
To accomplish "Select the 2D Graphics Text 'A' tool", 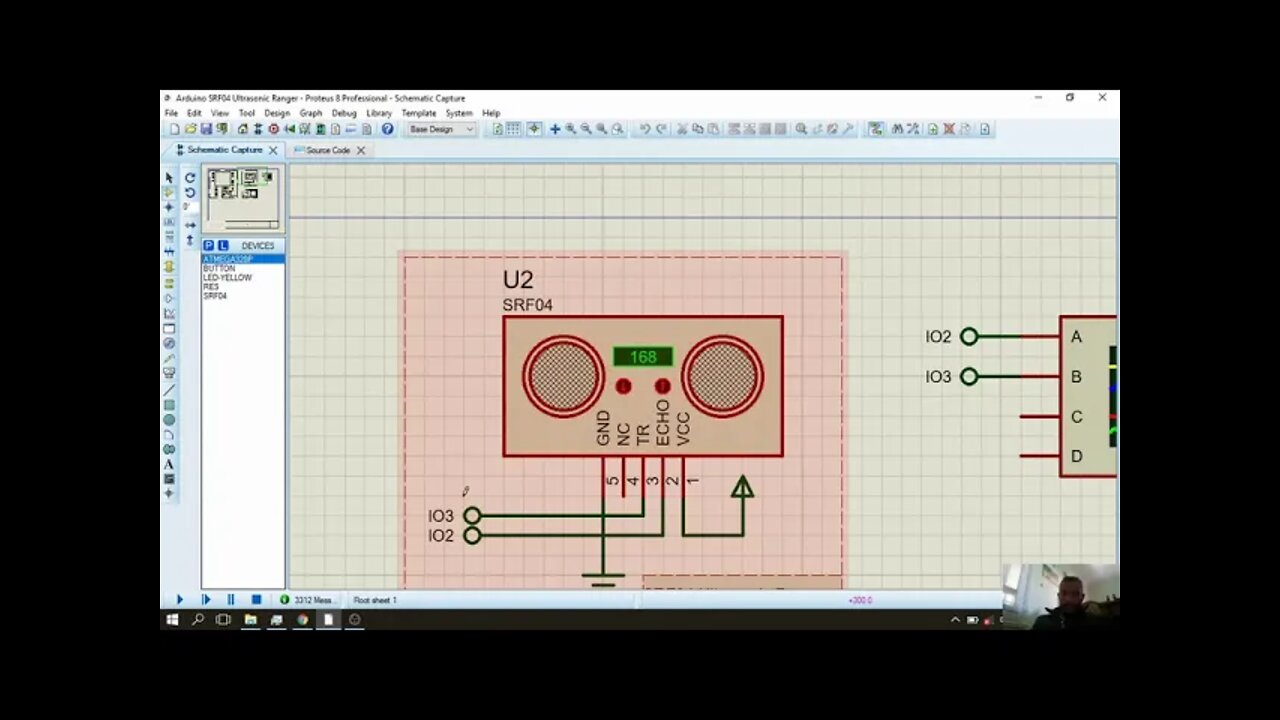I will (169, 464).
